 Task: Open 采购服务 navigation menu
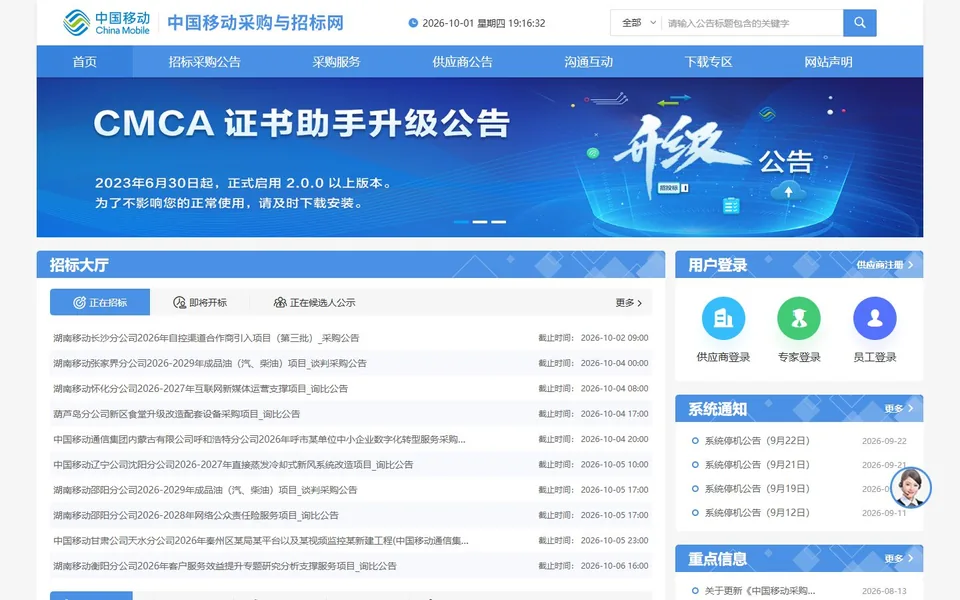click(336, 61)
